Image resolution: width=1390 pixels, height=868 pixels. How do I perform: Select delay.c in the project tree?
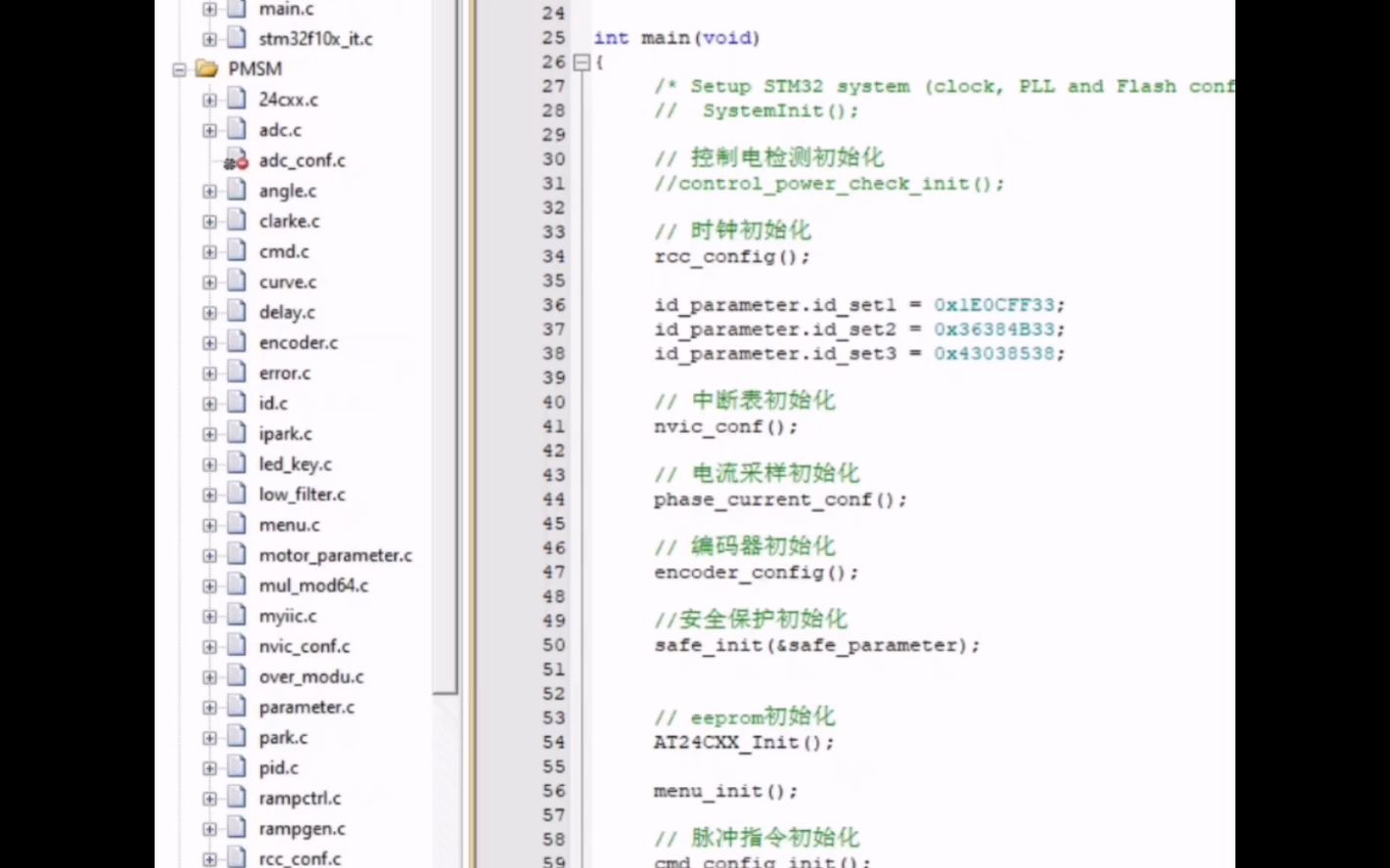coord(287,312)
